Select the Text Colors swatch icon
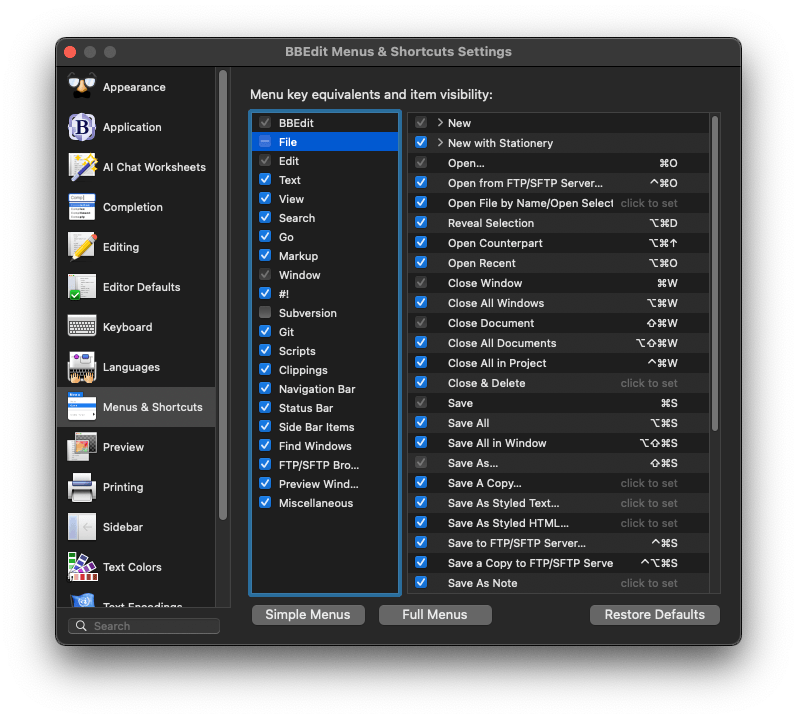The width and height of the screenshot is (797, 719). click(x=82, y=567)
